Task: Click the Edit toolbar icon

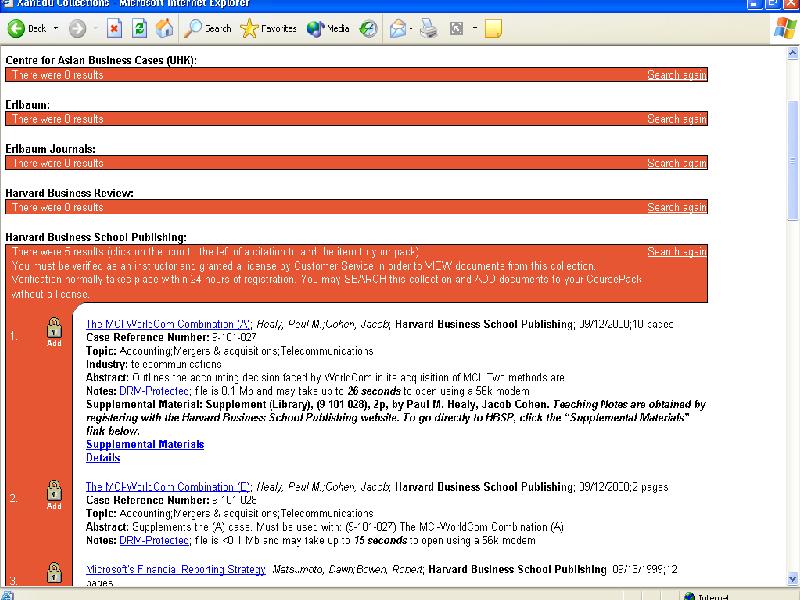Action: [456, 29]
